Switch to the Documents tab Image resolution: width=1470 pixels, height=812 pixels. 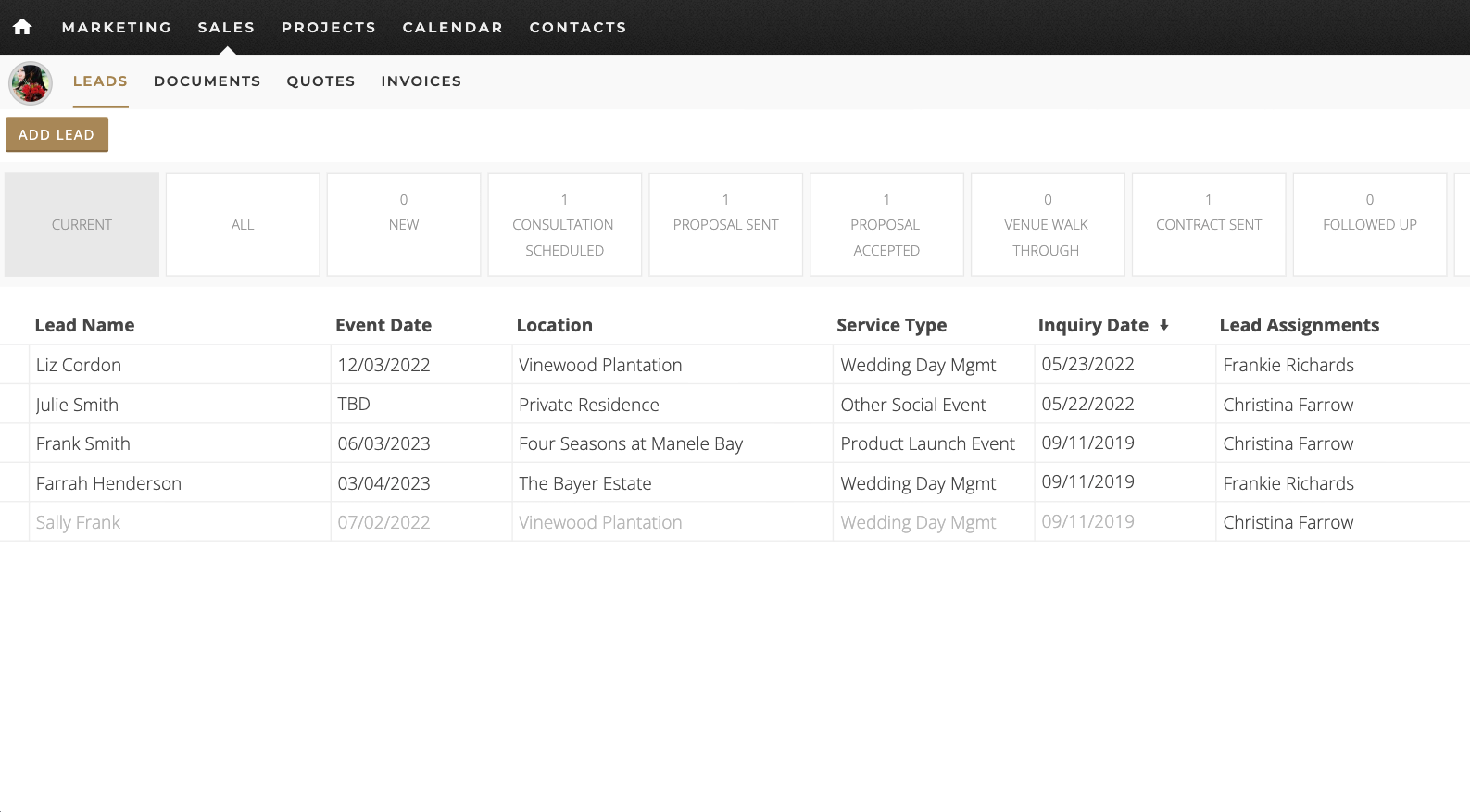click(207, 81)
